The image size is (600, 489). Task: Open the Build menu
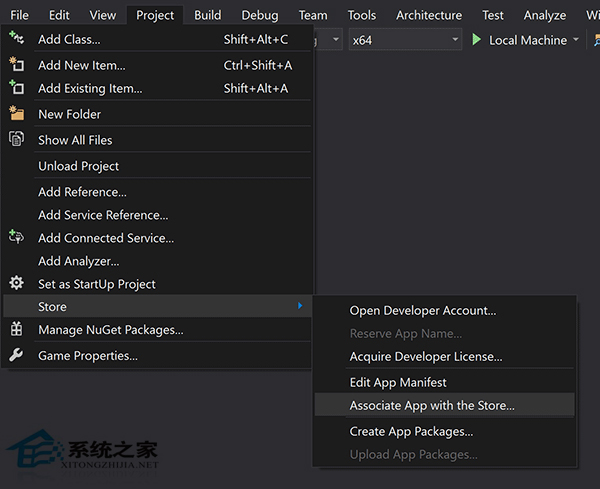(x=207, y=15)
